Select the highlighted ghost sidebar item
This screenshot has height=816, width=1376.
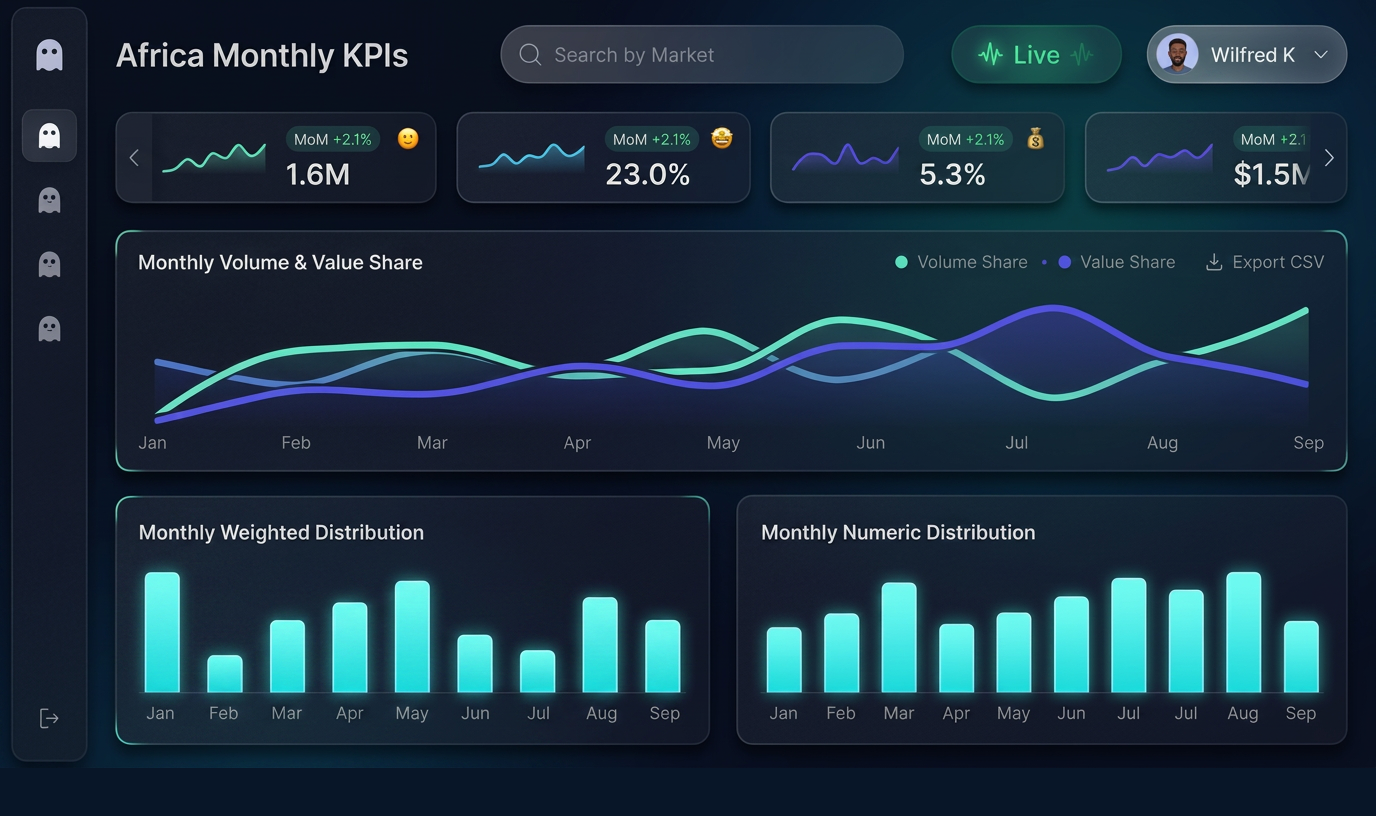point(49,136)
